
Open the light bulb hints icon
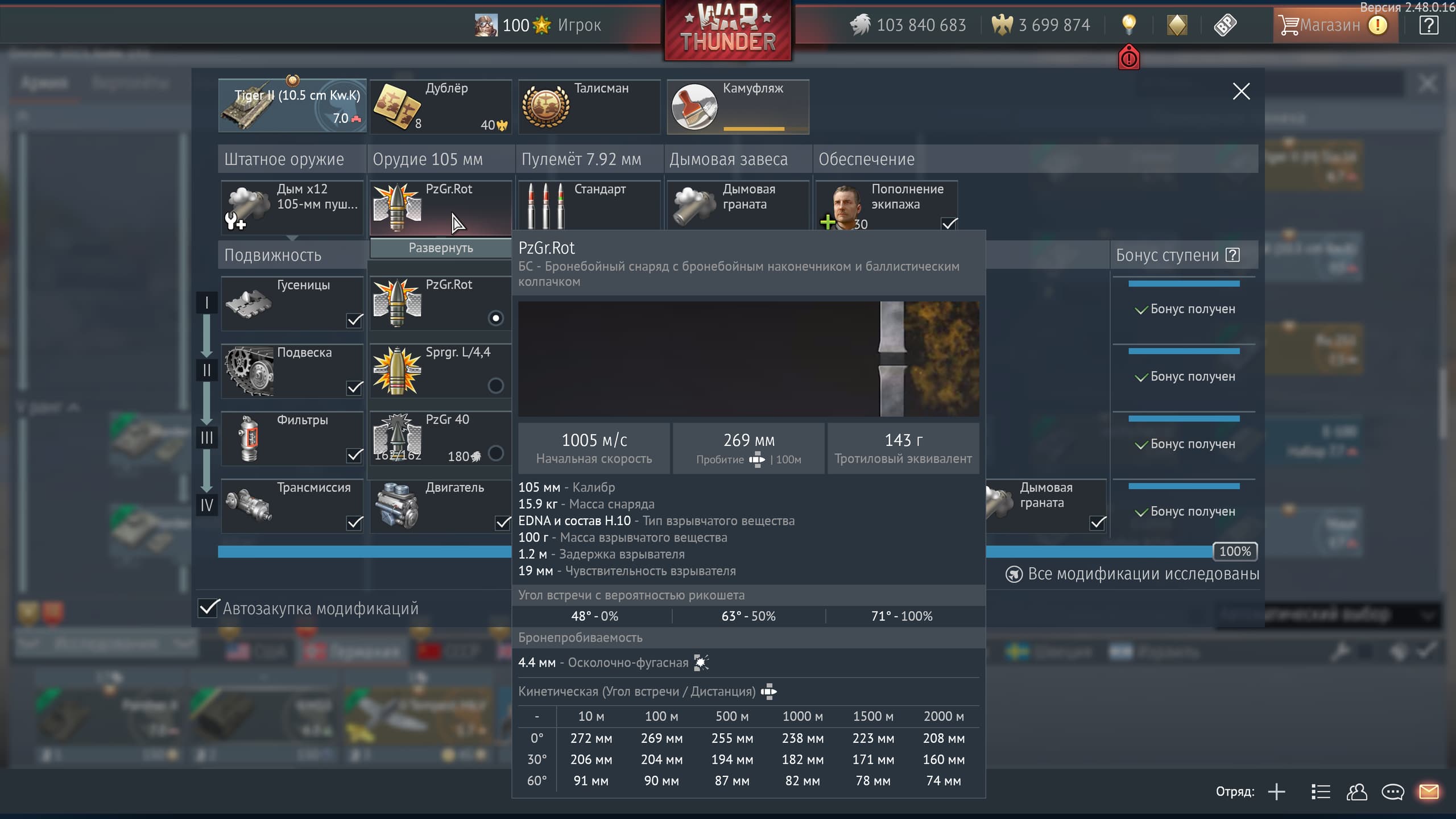1129,24
